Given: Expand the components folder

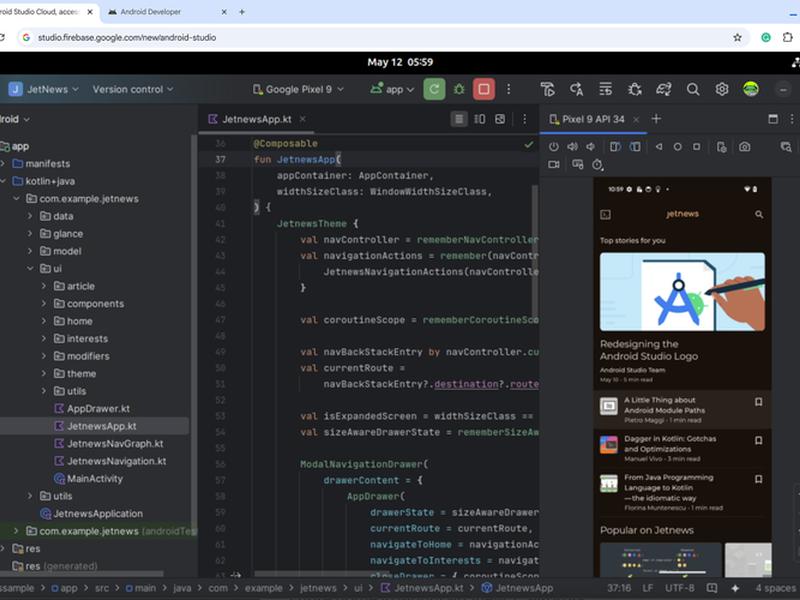Looking at the screenshot, I should (44, 304).
